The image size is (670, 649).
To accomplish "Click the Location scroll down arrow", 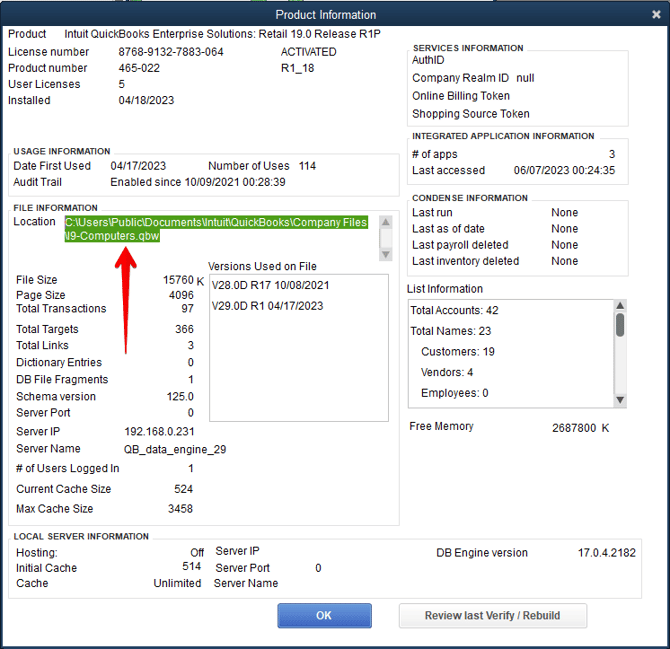I will click(x=386, y=253).
